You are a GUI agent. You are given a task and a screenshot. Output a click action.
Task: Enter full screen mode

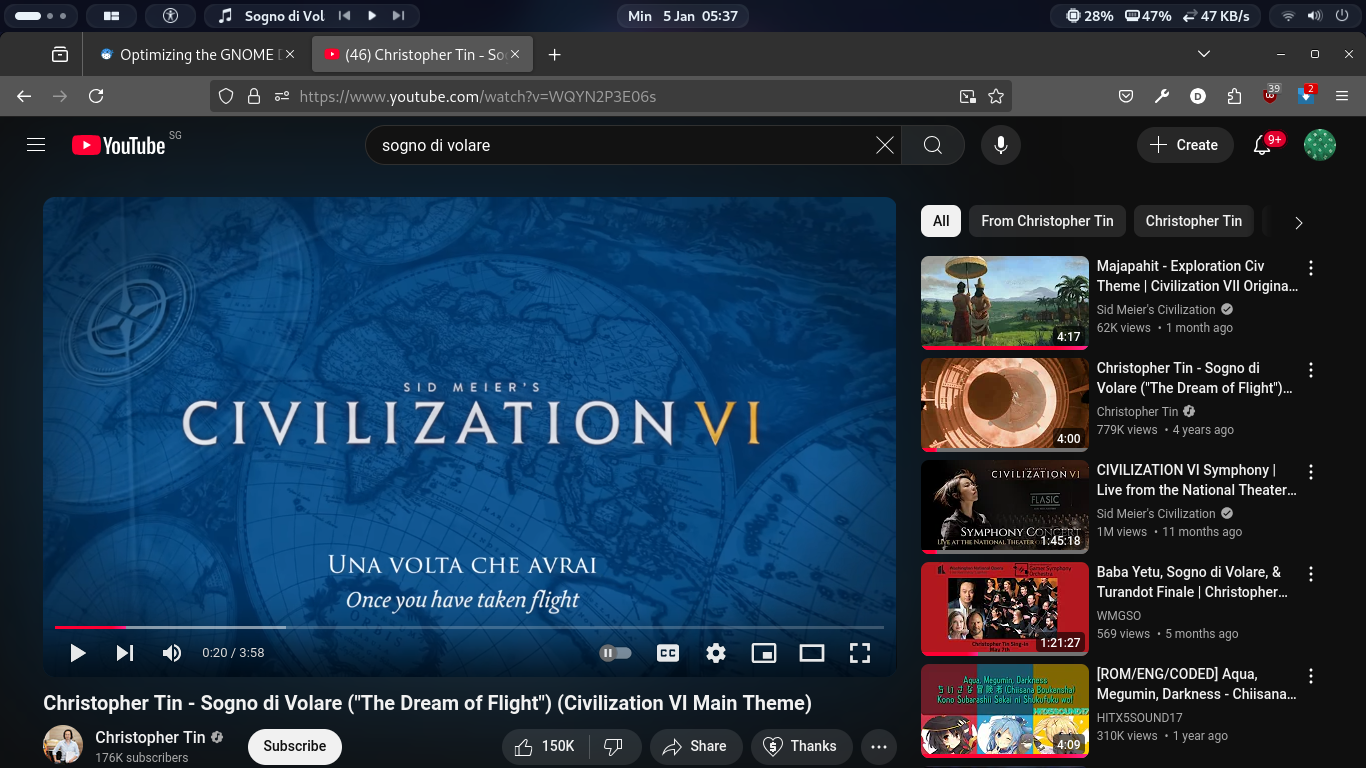pos(860,653)
